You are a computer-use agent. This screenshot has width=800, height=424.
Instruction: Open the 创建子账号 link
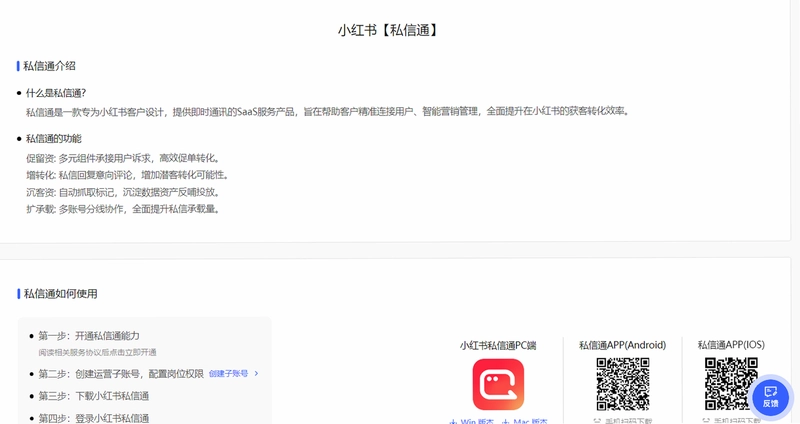click(x=228, y=373)
